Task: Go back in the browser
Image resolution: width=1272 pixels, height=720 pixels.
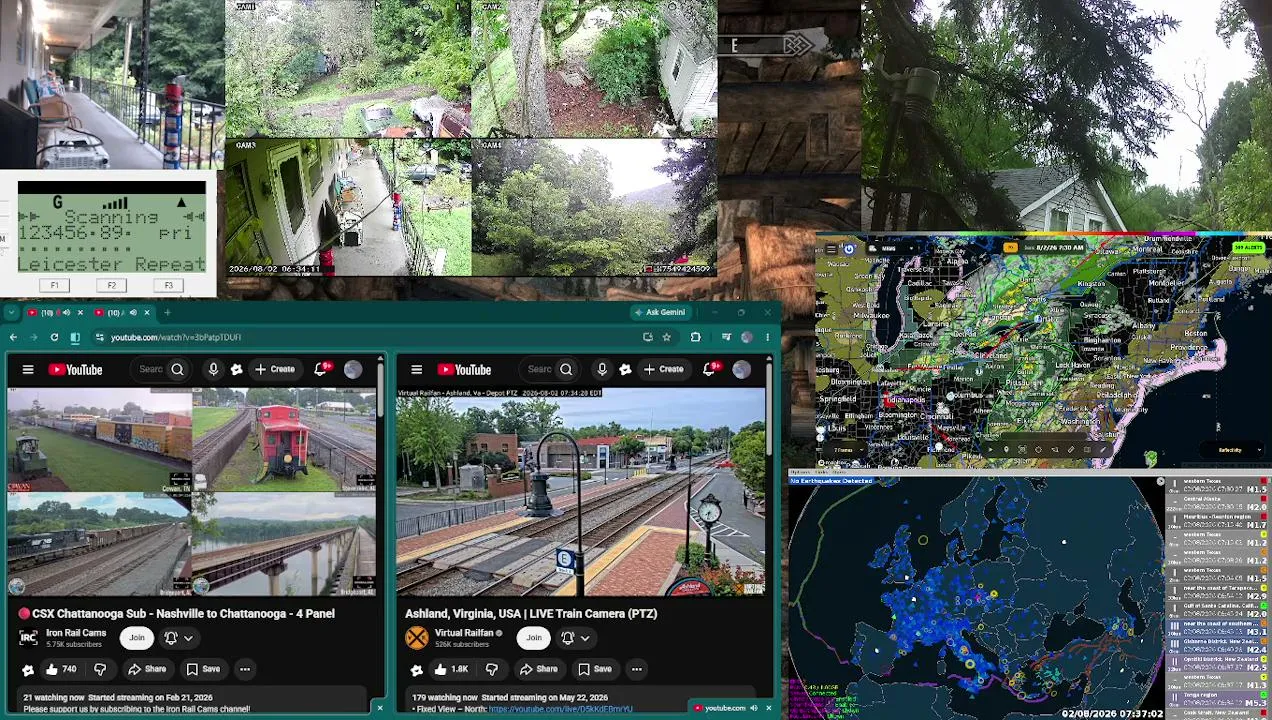Action: pyautogui.click(x=13, y=337)
